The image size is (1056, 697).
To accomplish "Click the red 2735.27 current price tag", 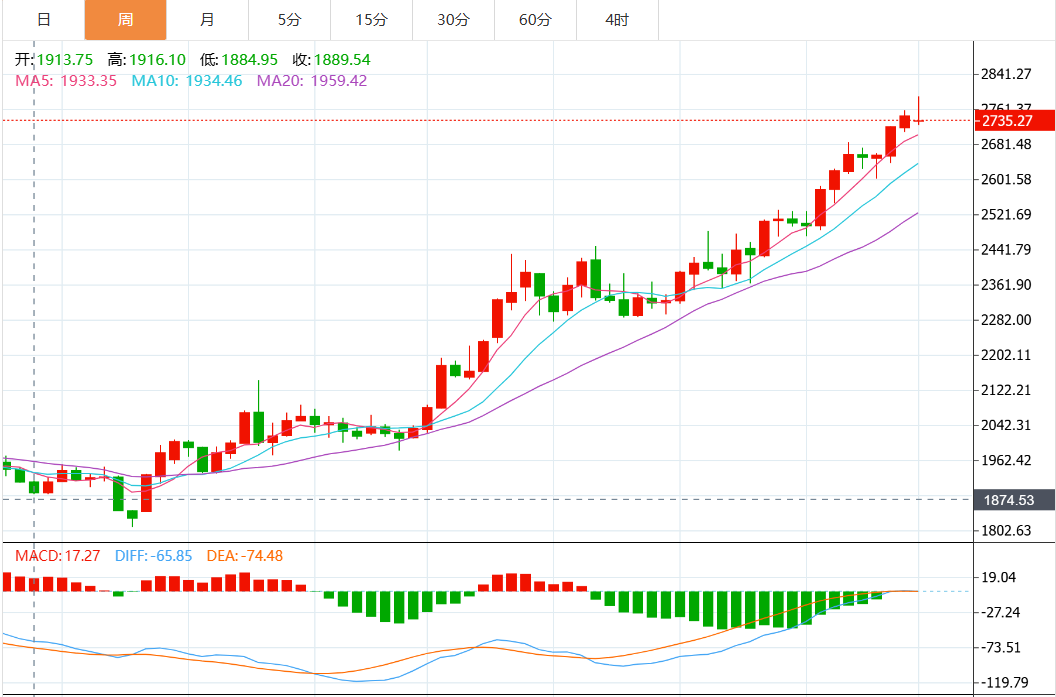I will (1013, 121).
